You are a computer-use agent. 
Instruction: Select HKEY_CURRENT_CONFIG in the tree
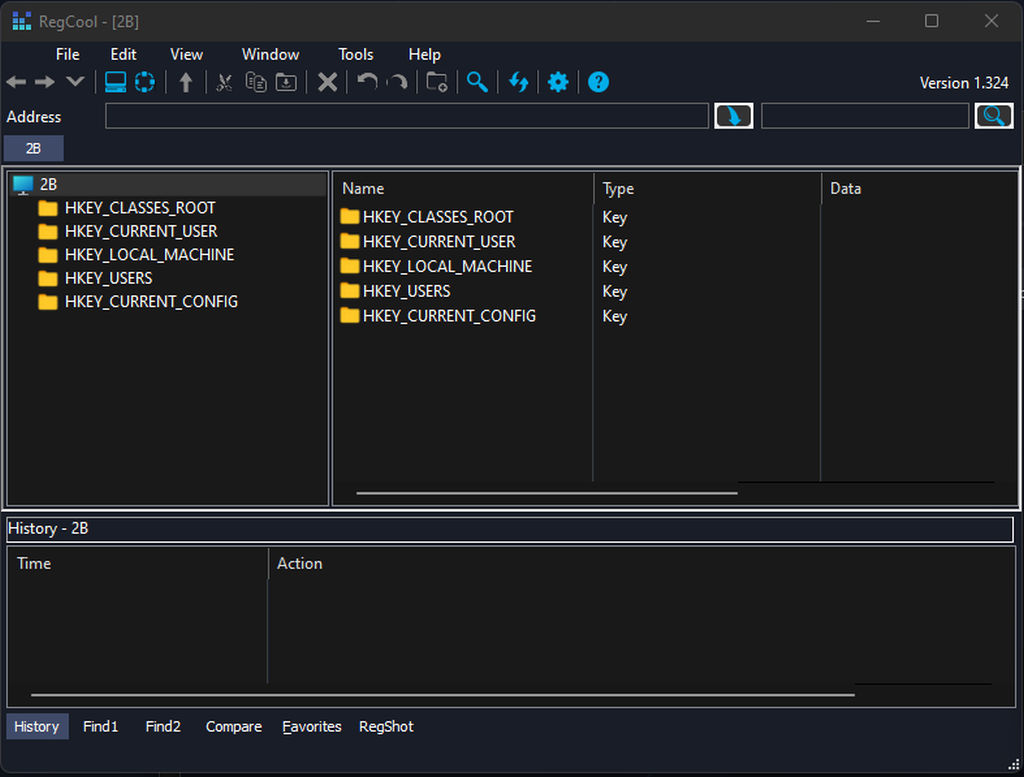tap(151, 302)
